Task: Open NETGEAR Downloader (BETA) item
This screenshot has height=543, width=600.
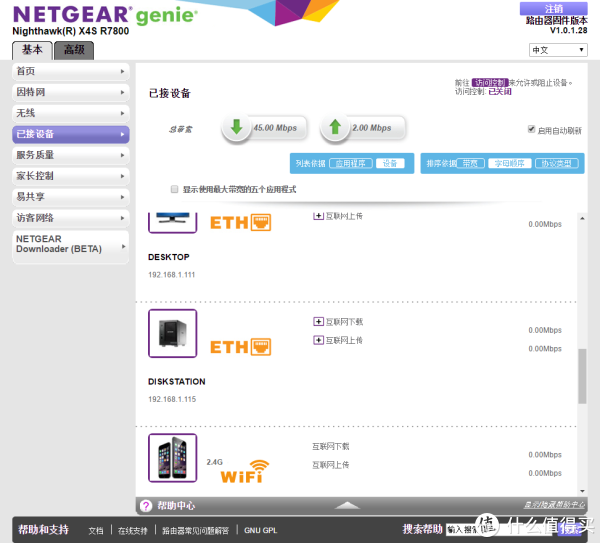Action: 71,246
